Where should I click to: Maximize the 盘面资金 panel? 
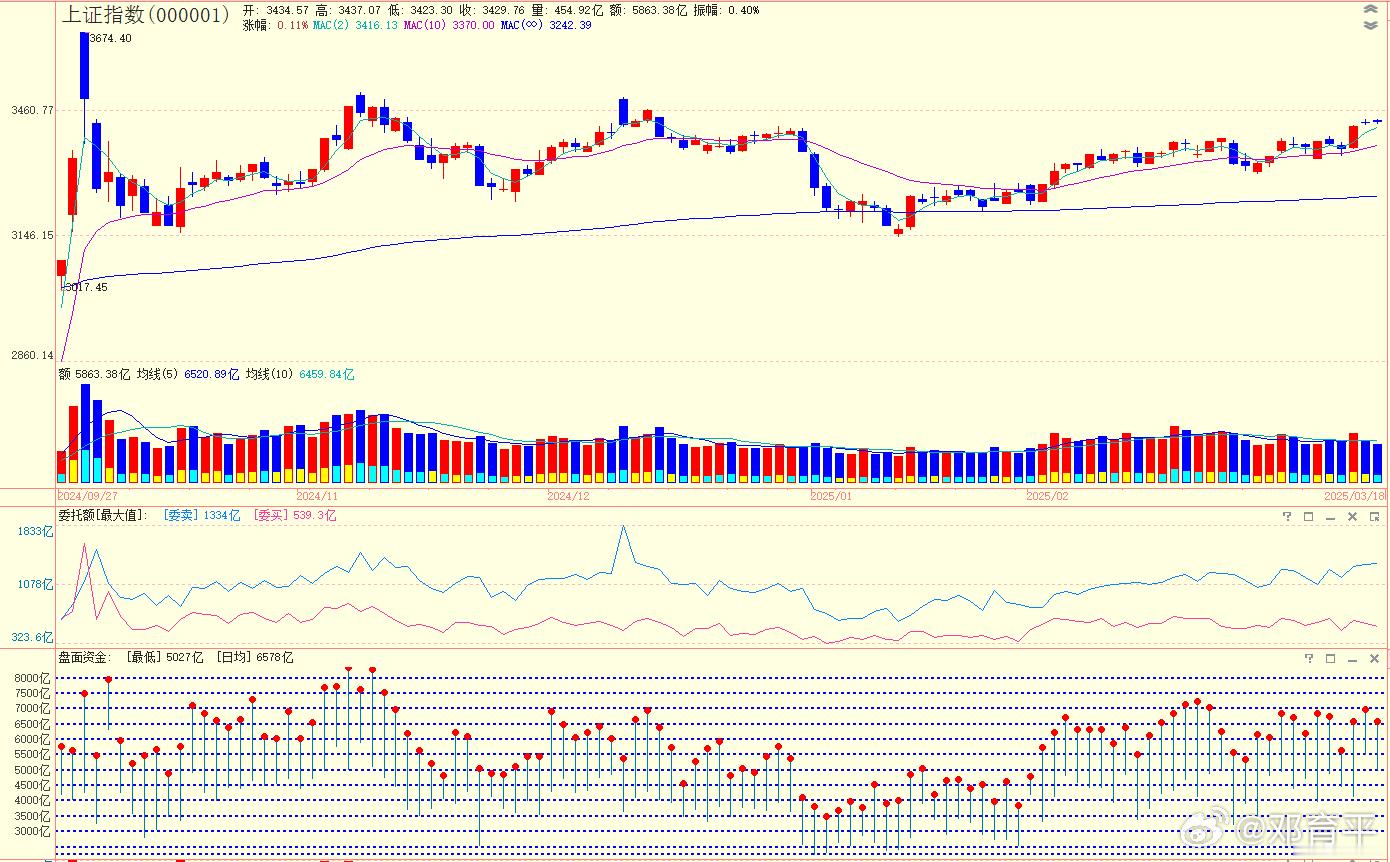coord(1331,659)
